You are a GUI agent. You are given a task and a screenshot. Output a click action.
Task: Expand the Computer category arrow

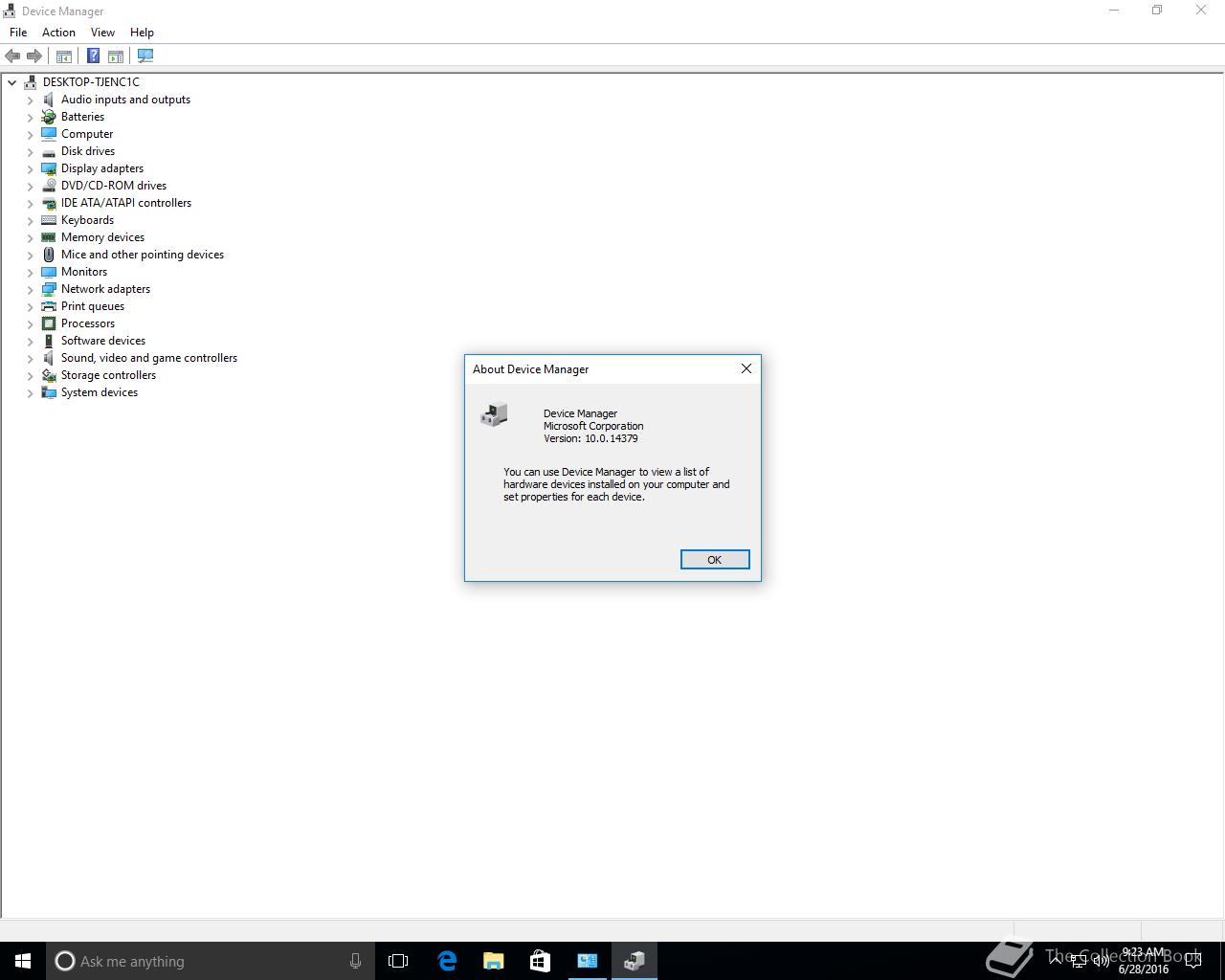click(x=31, y=134)
